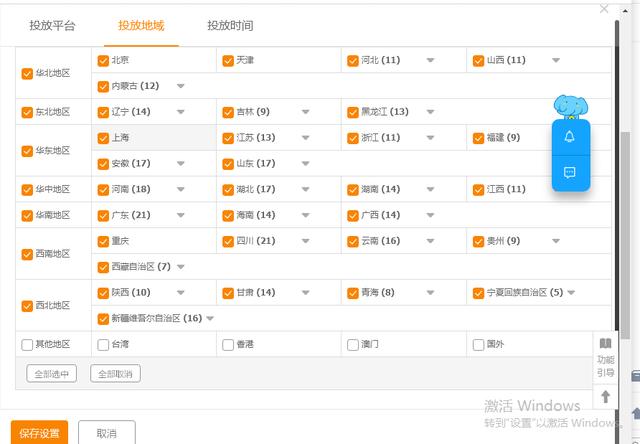The width and height of the screenshot is (640, 444).
Task: Expand the 广西 (14) dropdown arrow
Action: (x=430, y=215)
